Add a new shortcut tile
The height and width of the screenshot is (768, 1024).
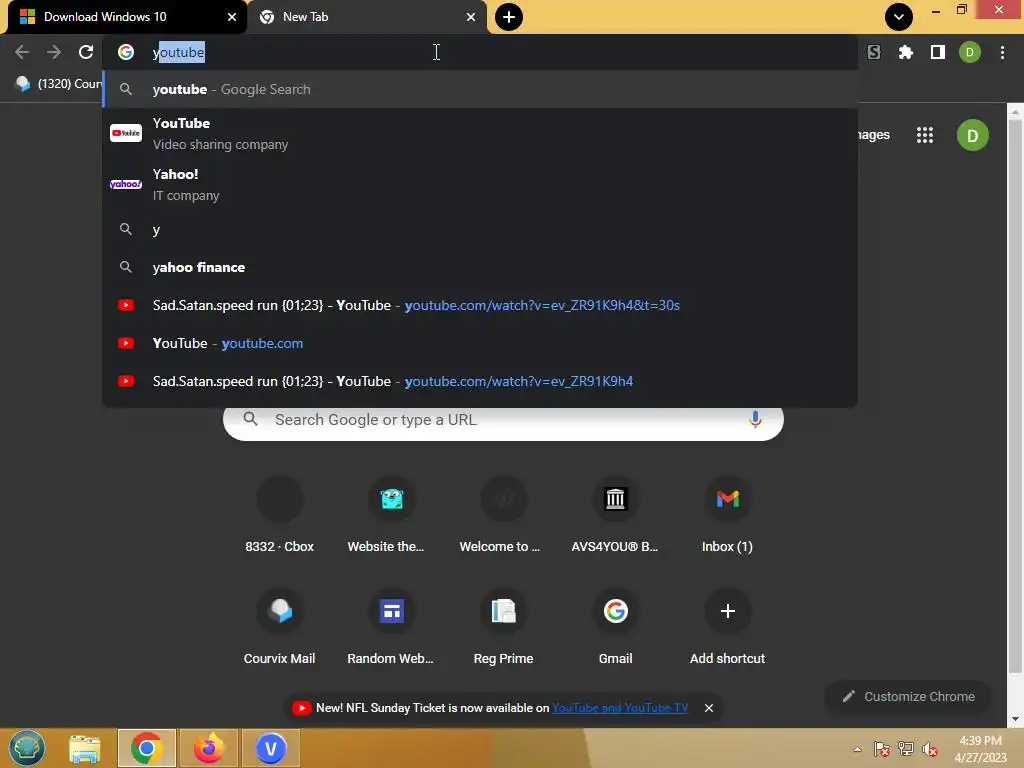728,628
